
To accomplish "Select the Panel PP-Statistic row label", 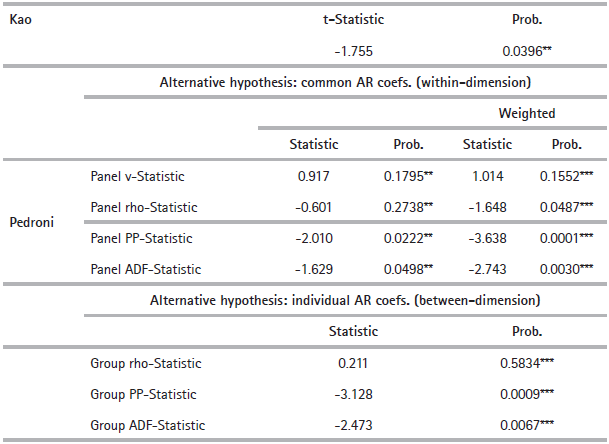I will coord(142,239).
